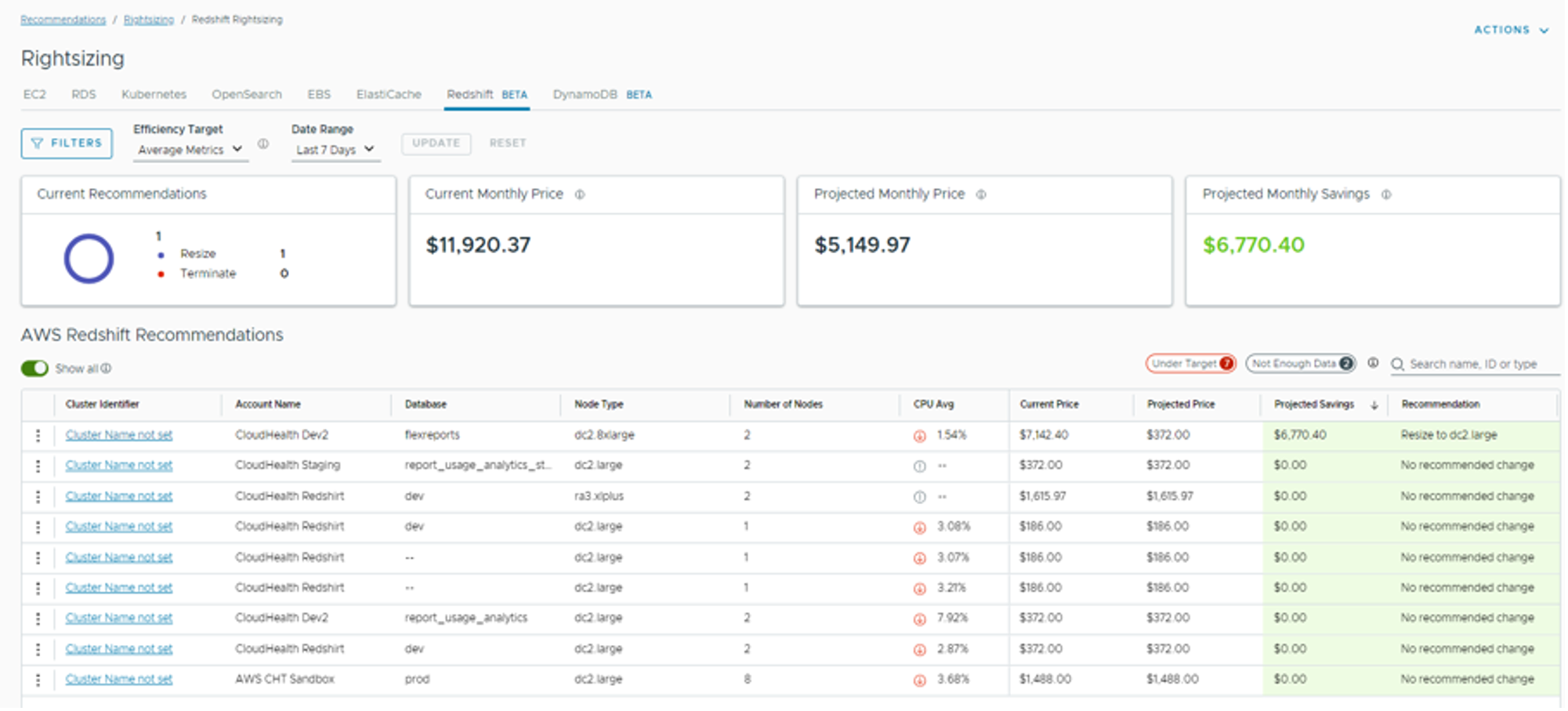1568x711 pixels.
Task: Focus the Search name, ID or type field
Action: (1475, 365)
